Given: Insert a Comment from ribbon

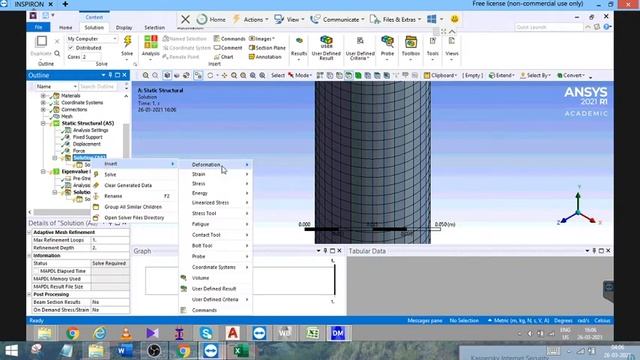Looking at the screenshot, I should click(x=228, y=48).
